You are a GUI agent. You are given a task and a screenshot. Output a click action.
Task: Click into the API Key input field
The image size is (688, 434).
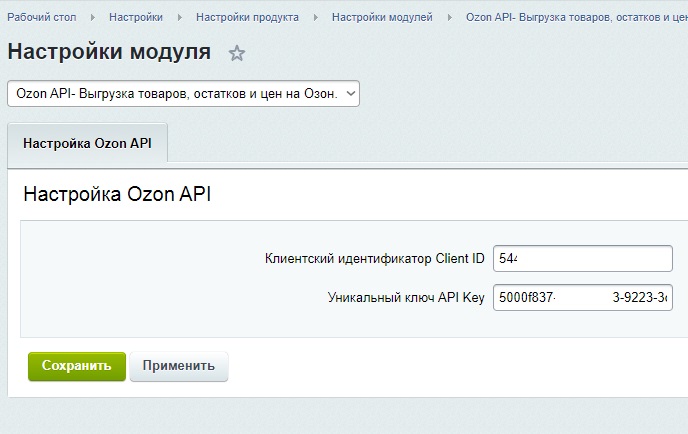pos(583,298)
